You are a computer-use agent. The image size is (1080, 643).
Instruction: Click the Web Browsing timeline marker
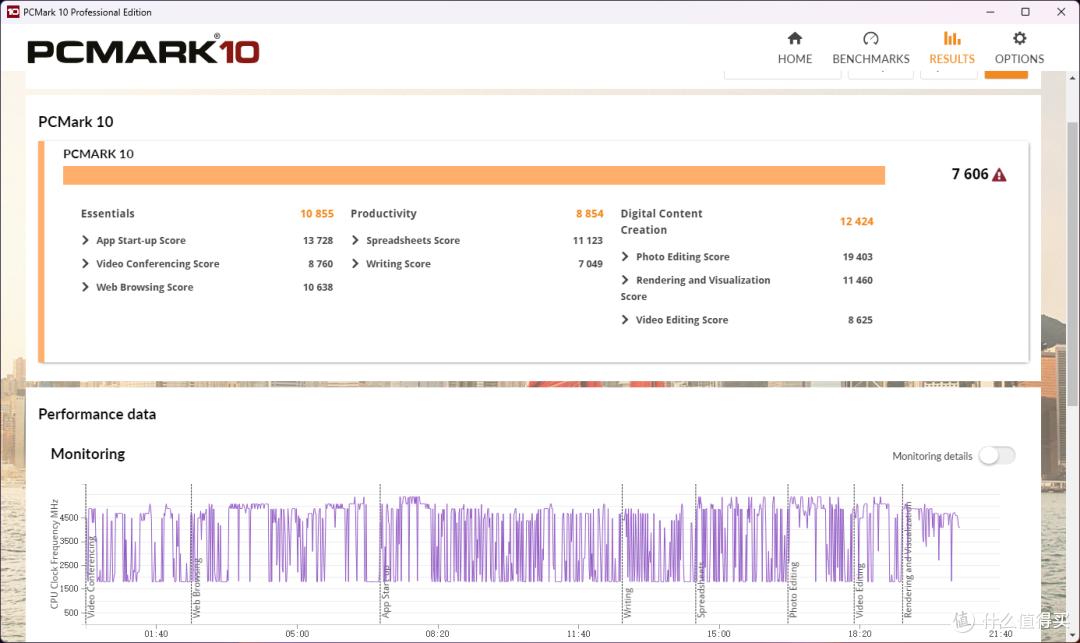(196, 587)
